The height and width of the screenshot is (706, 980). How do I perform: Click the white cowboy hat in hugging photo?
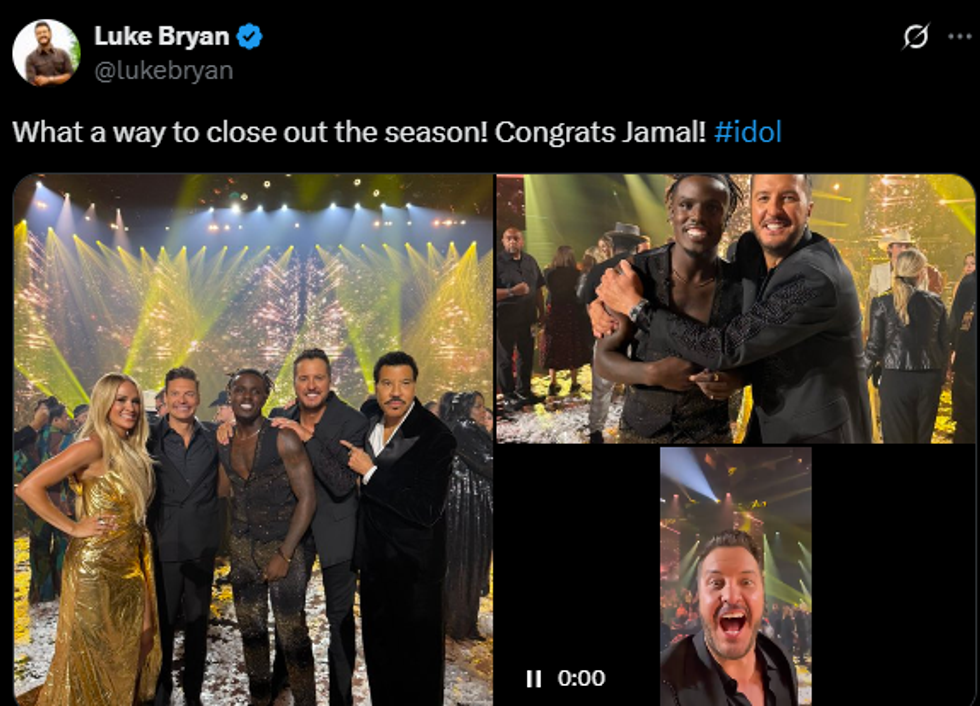click(898, 239)
